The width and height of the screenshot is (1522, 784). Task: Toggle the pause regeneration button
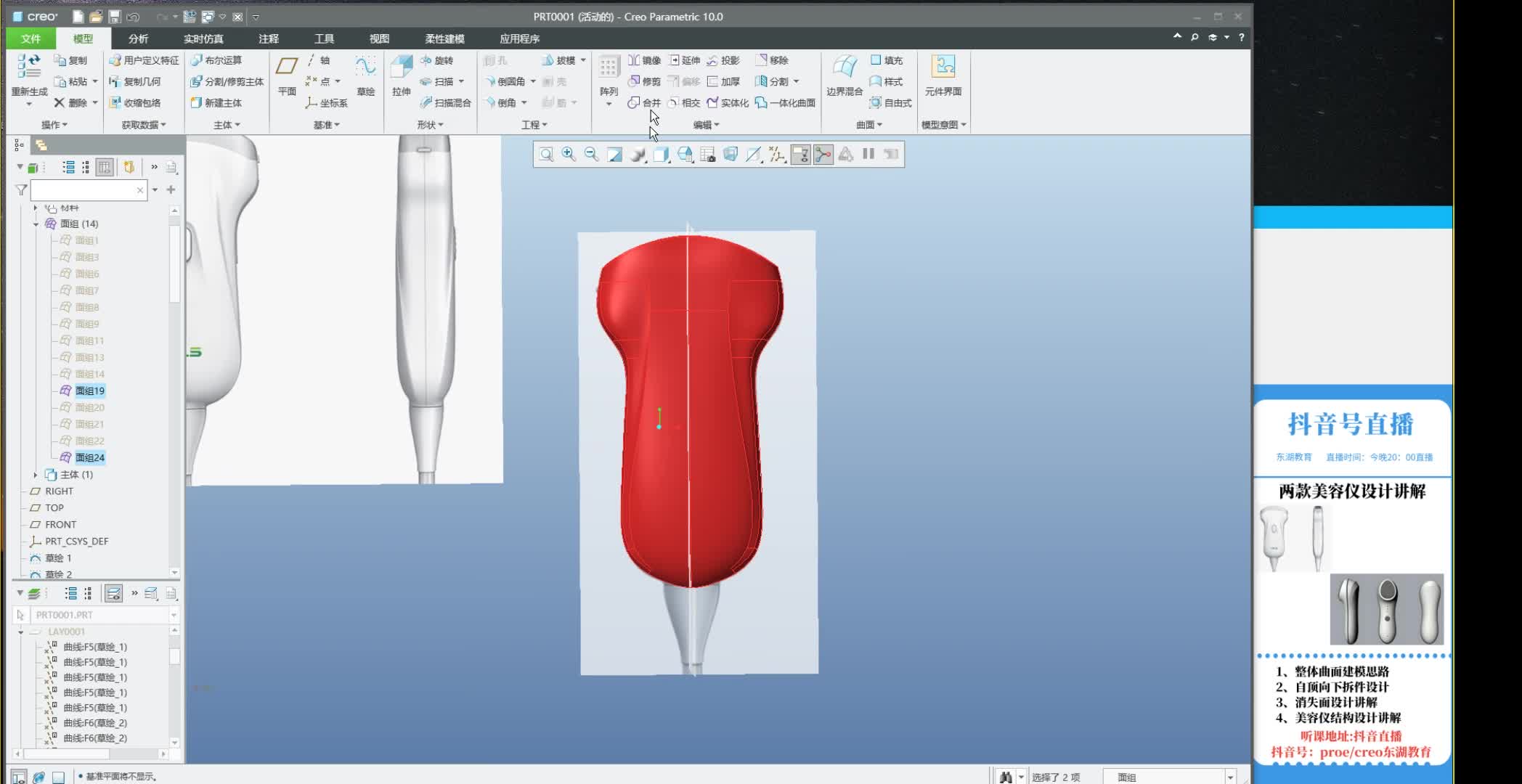[868, 154]
